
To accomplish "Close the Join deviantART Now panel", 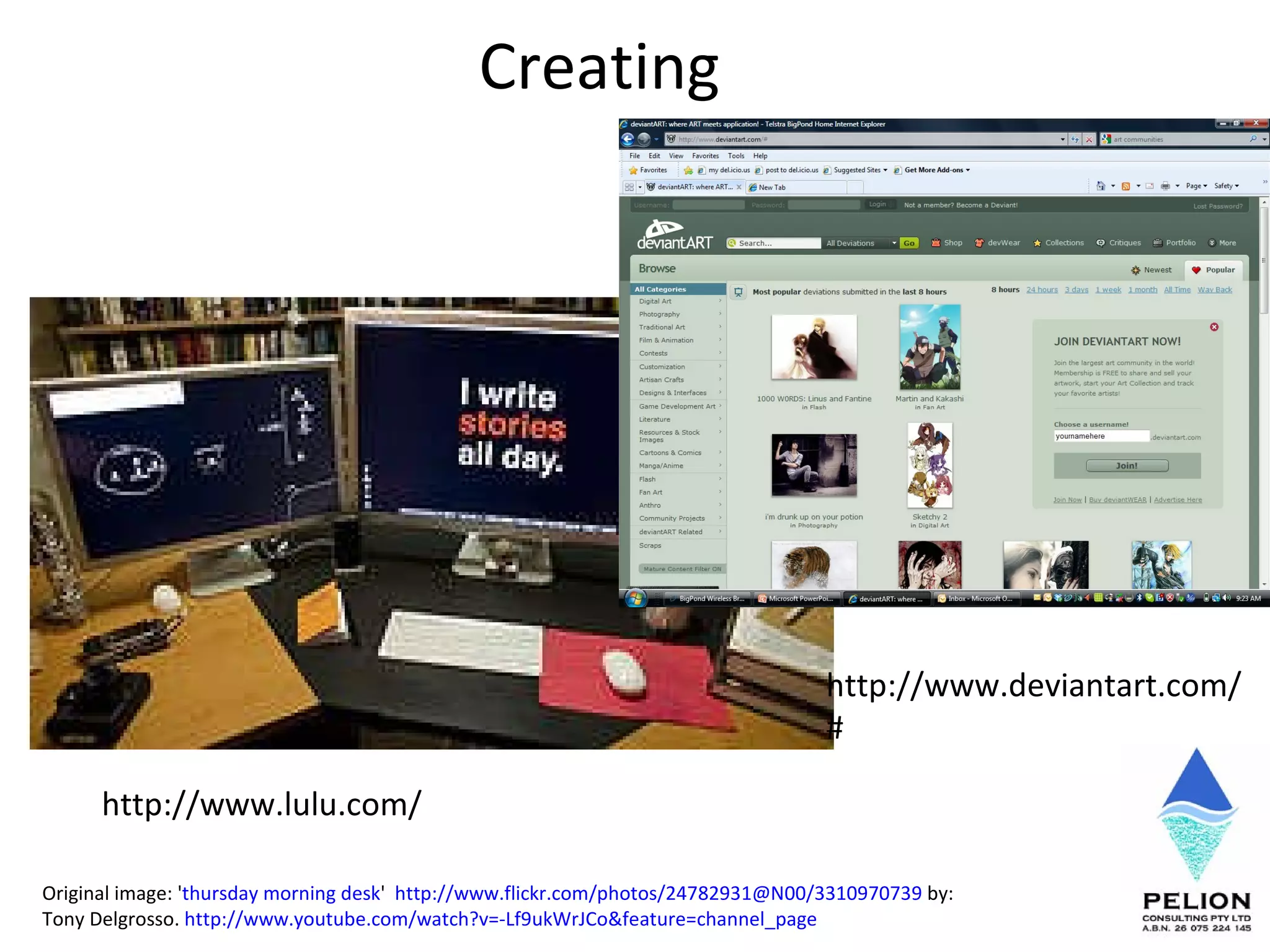I will pyautogui.click(x=1214, y=327).
